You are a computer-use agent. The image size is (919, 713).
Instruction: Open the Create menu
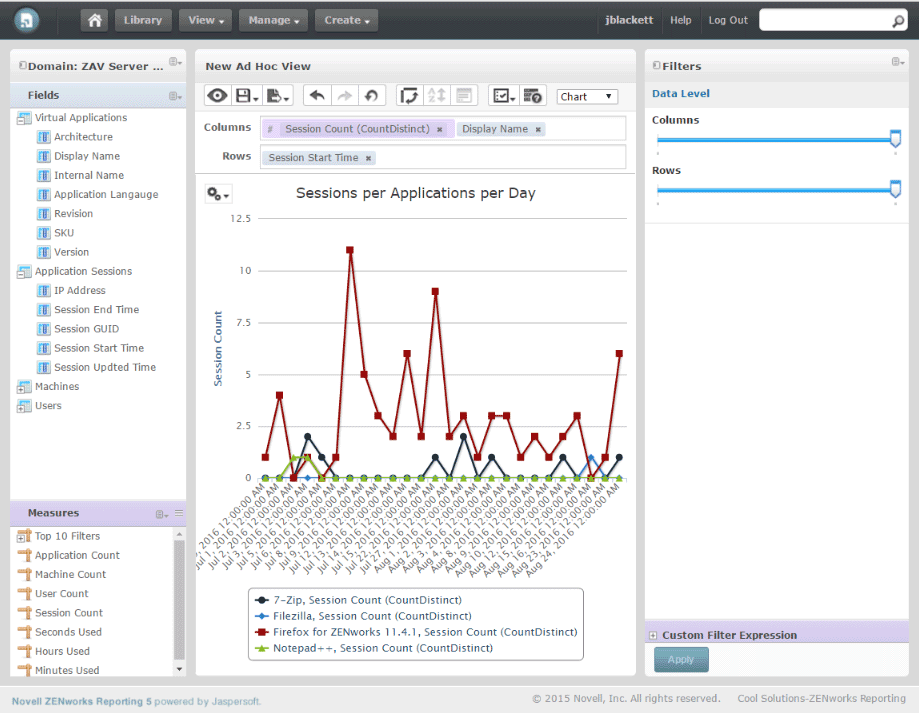pyautogui.click(x=346, y=21)
